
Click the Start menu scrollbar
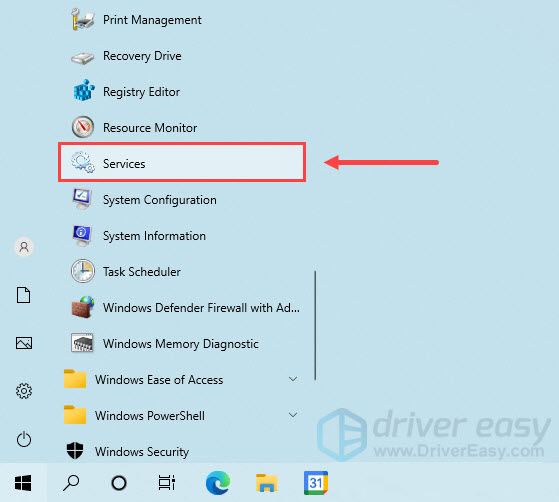[315, 325]
